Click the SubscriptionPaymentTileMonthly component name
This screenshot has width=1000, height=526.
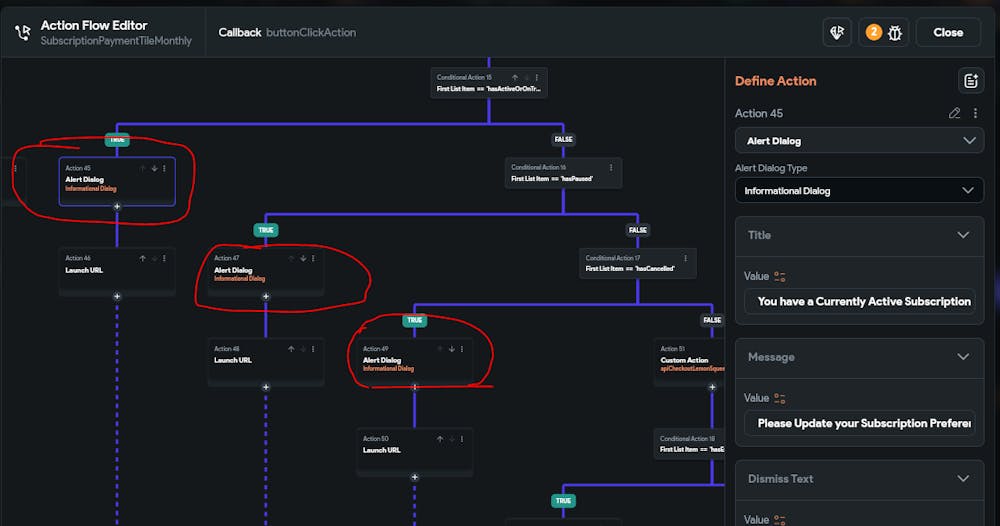(116, 41)
